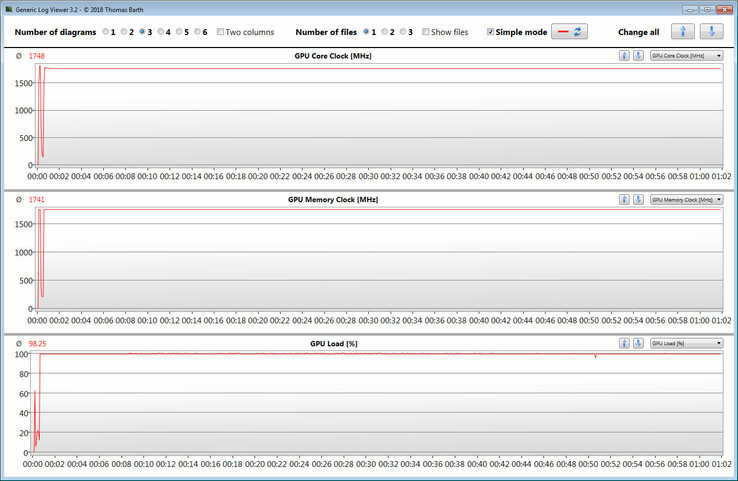Minimize the Generic Log Viewer window

coord(690,9)
